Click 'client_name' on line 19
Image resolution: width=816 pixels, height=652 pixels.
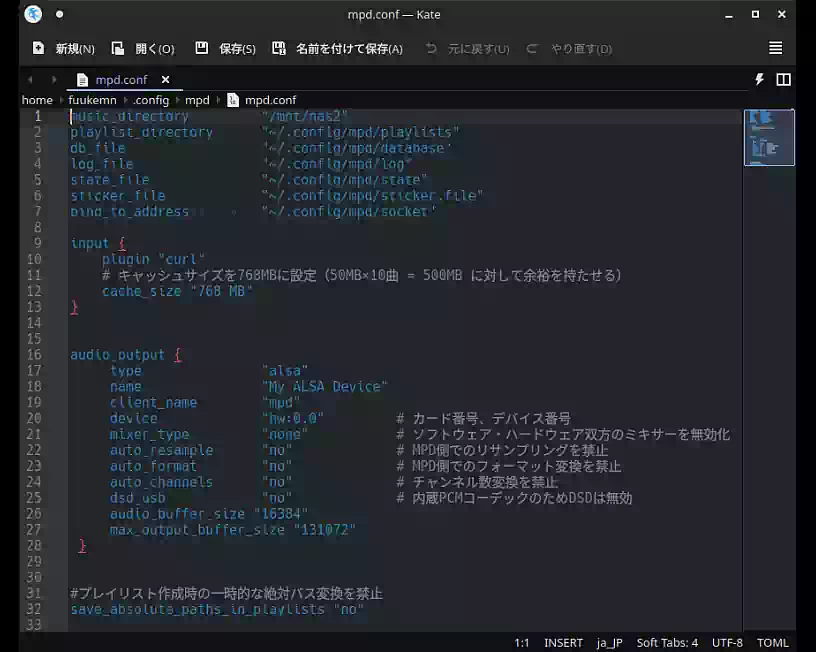tap(153, 403)
